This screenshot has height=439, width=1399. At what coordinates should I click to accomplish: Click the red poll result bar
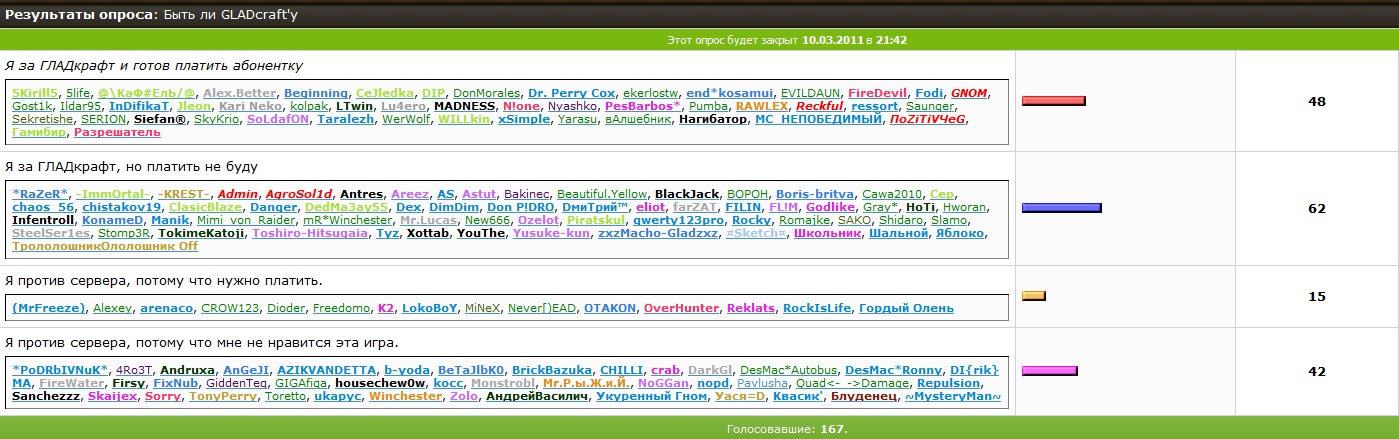(1053, 101)
